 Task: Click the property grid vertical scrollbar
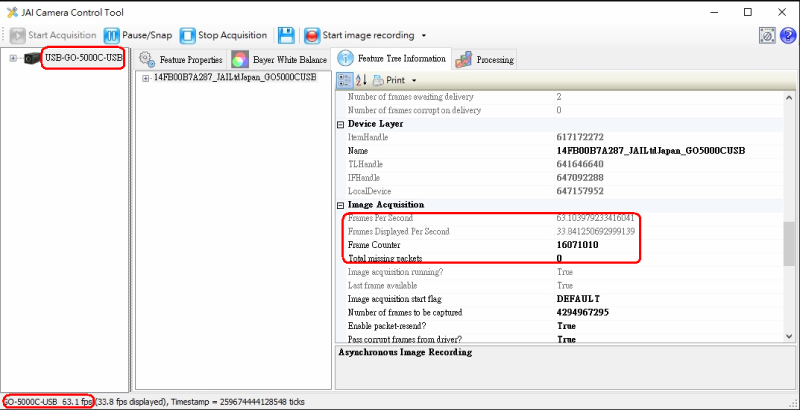click(x=789, y=241)
